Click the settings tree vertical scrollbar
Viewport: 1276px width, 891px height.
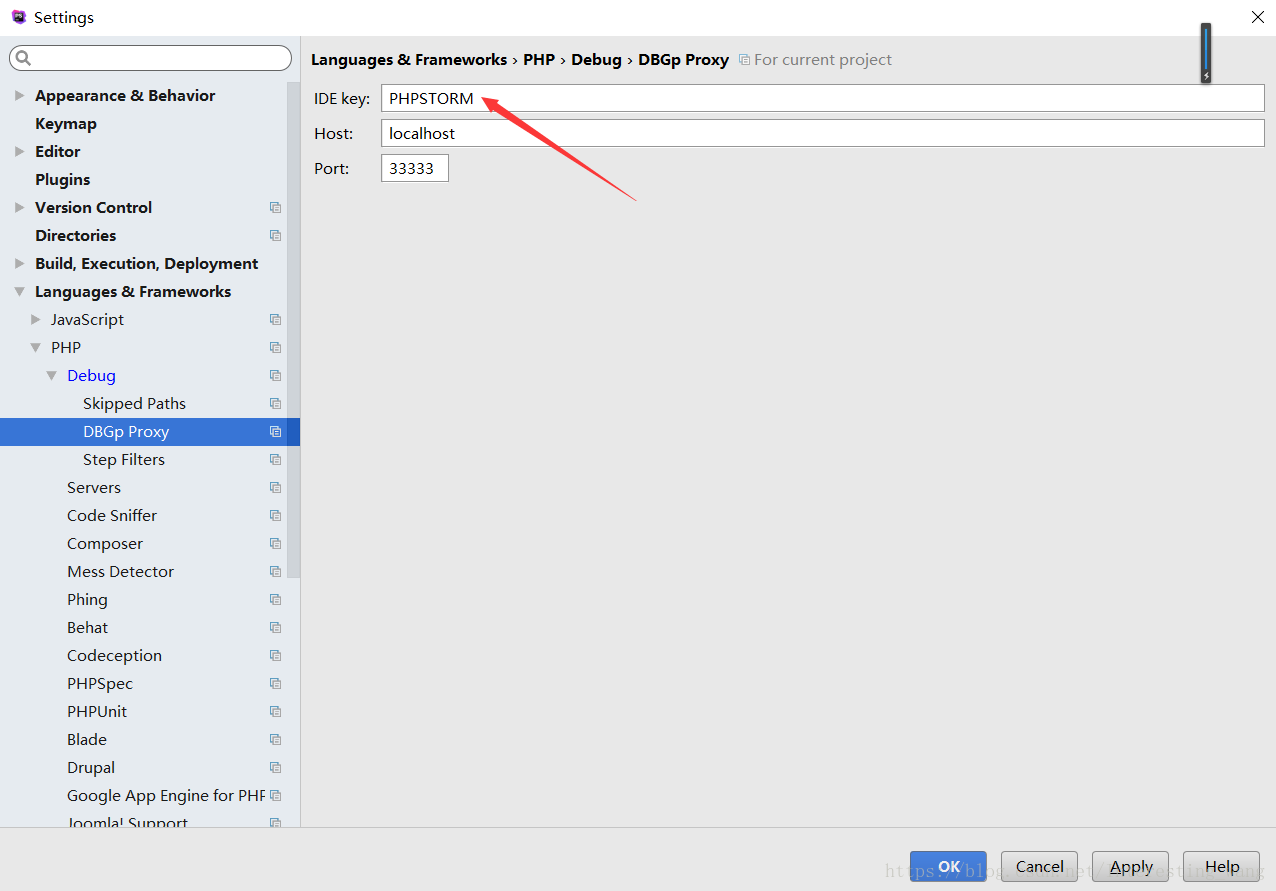(294, 330)
